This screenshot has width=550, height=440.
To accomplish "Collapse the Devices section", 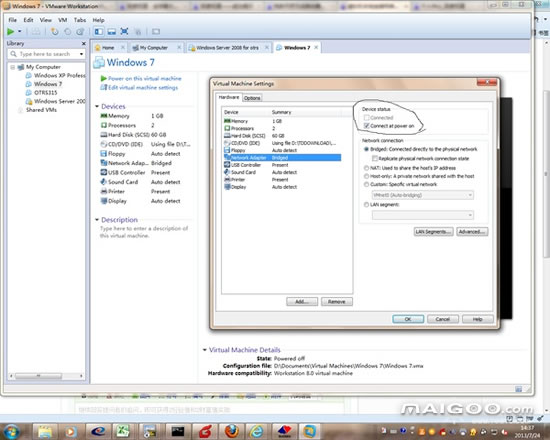I will pyautogui.click(x=97, y=106).
